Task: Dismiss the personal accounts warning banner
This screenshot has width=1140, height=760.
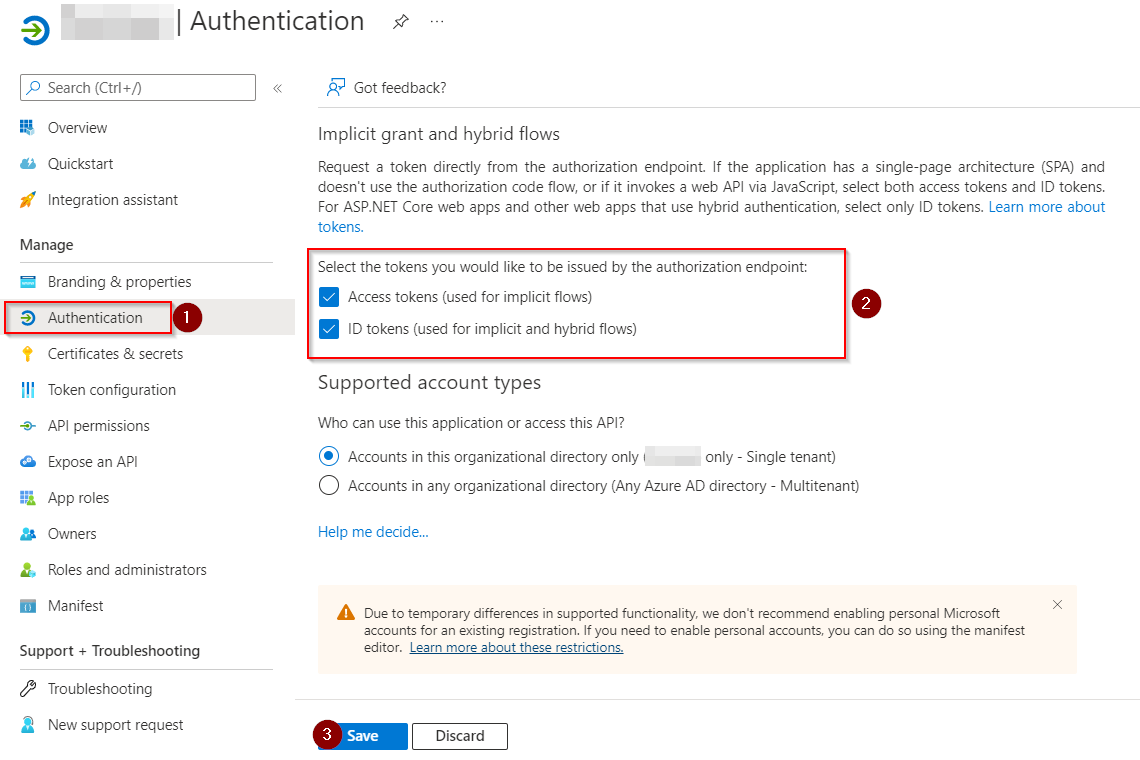Action: (x=1057, y=605)
